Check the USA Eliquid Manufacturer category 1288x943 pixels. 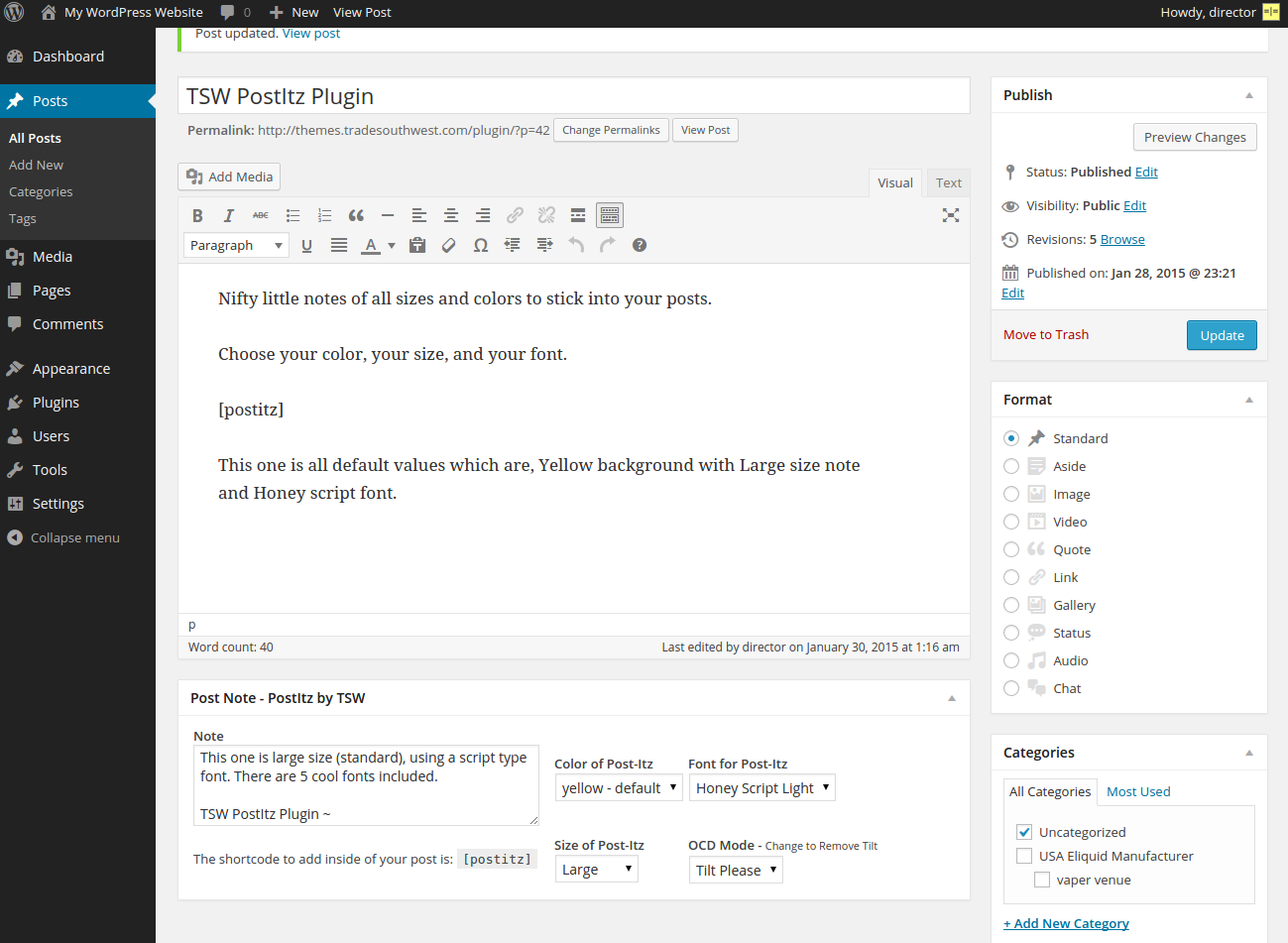(x=1024, y=856)
